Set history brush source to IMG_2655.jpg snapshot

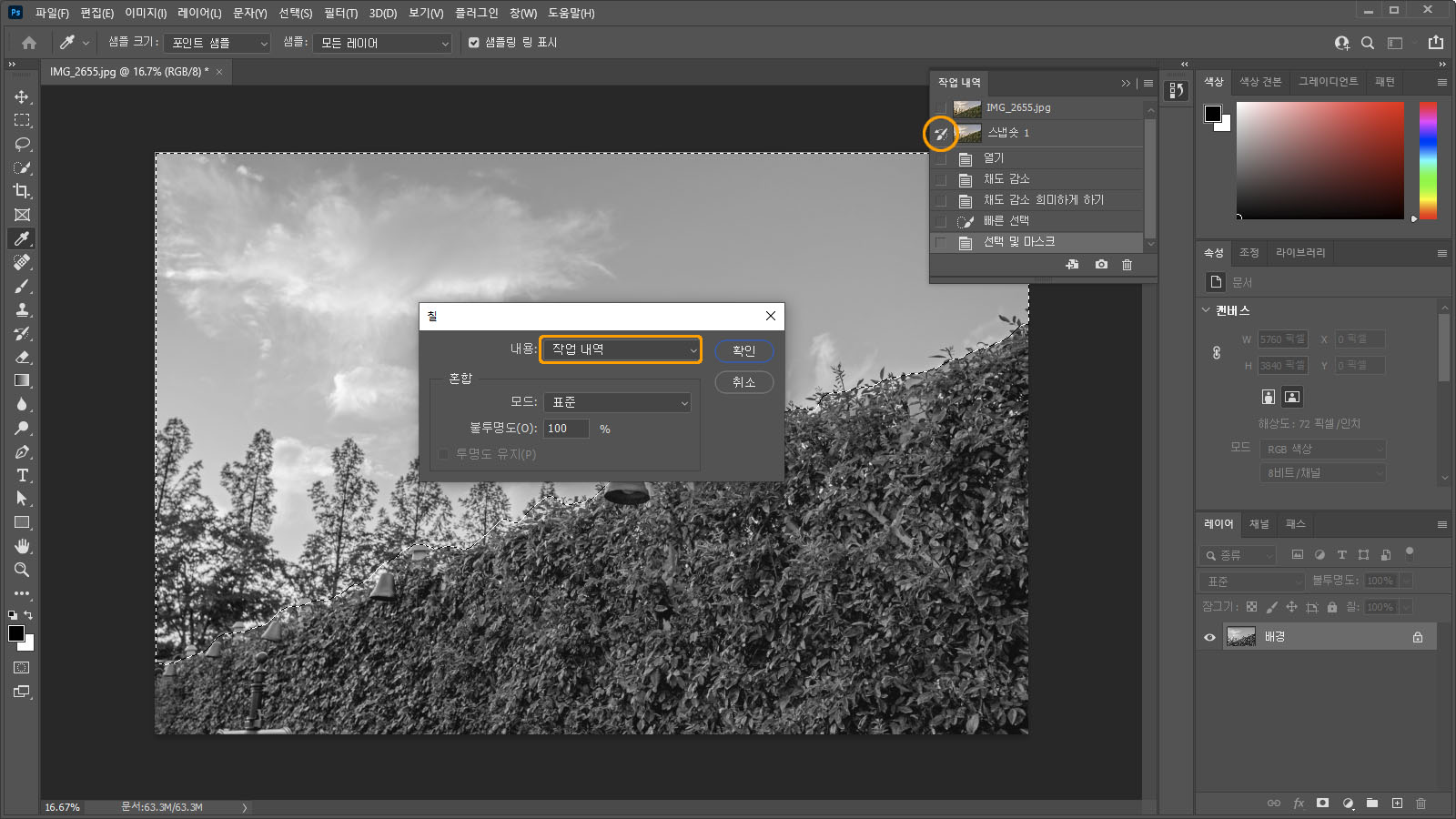(x=941, y=107)
